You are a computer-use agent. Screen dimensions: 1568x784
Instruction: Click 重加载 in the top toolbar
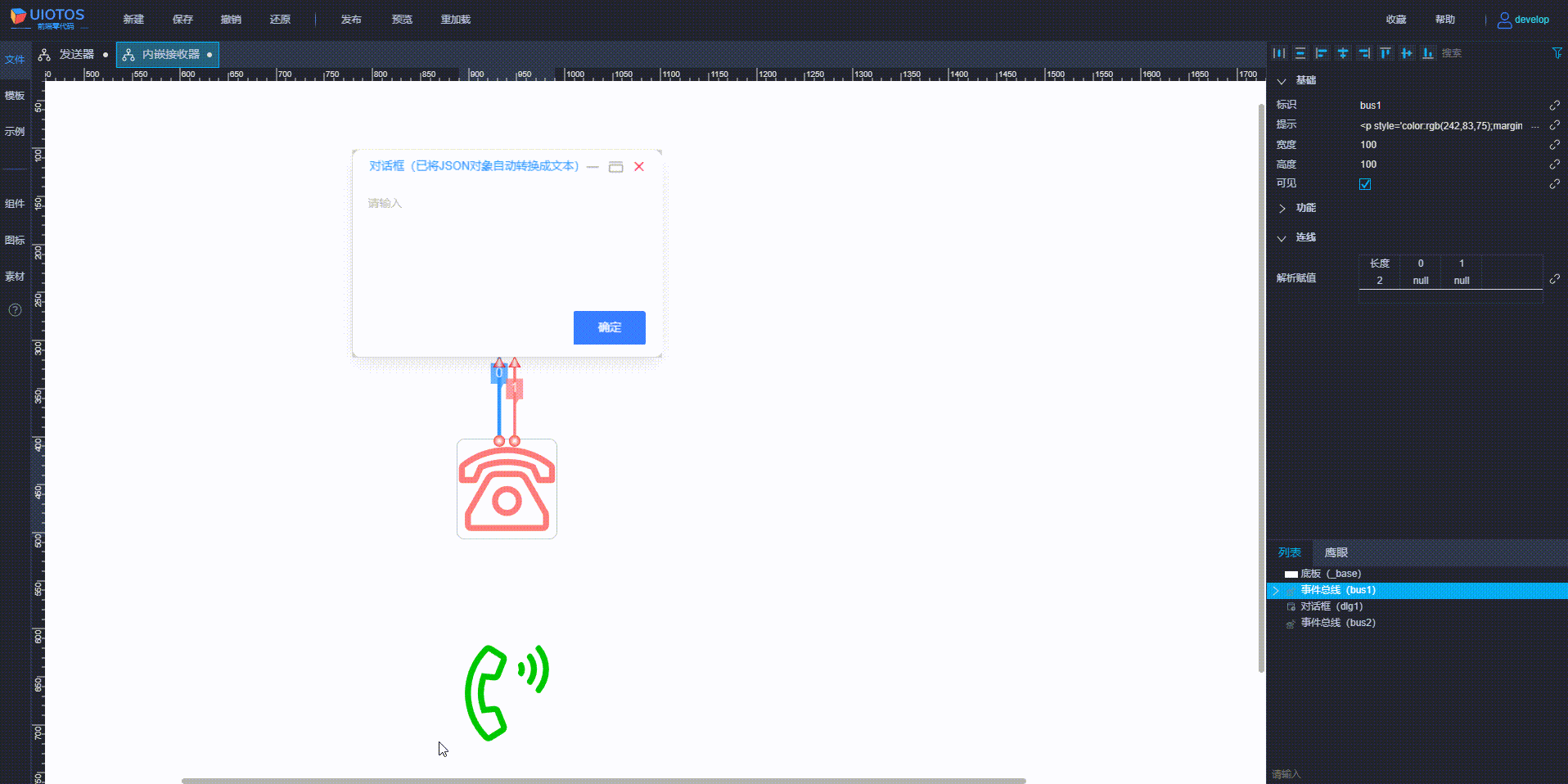456,20
